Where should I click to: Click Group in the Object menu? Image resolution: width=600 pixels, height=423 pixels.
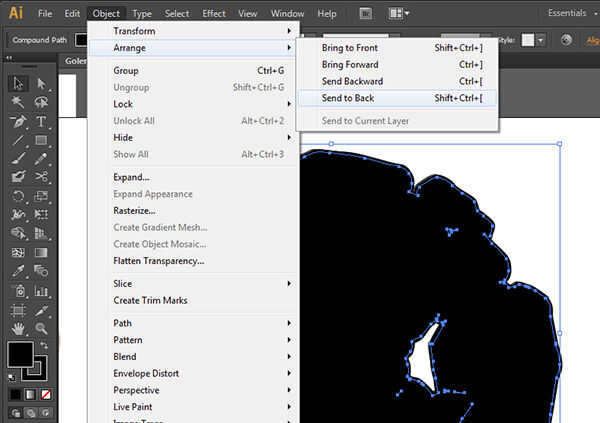(x=193, y=71)
